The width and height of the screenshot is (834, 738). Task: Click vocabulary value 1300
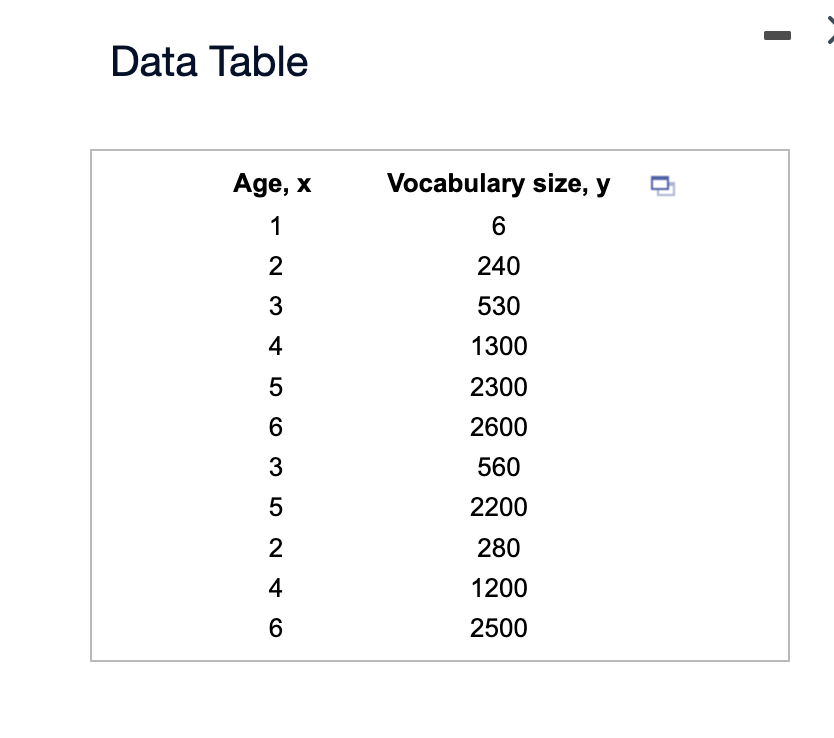(x=499, y=346)
